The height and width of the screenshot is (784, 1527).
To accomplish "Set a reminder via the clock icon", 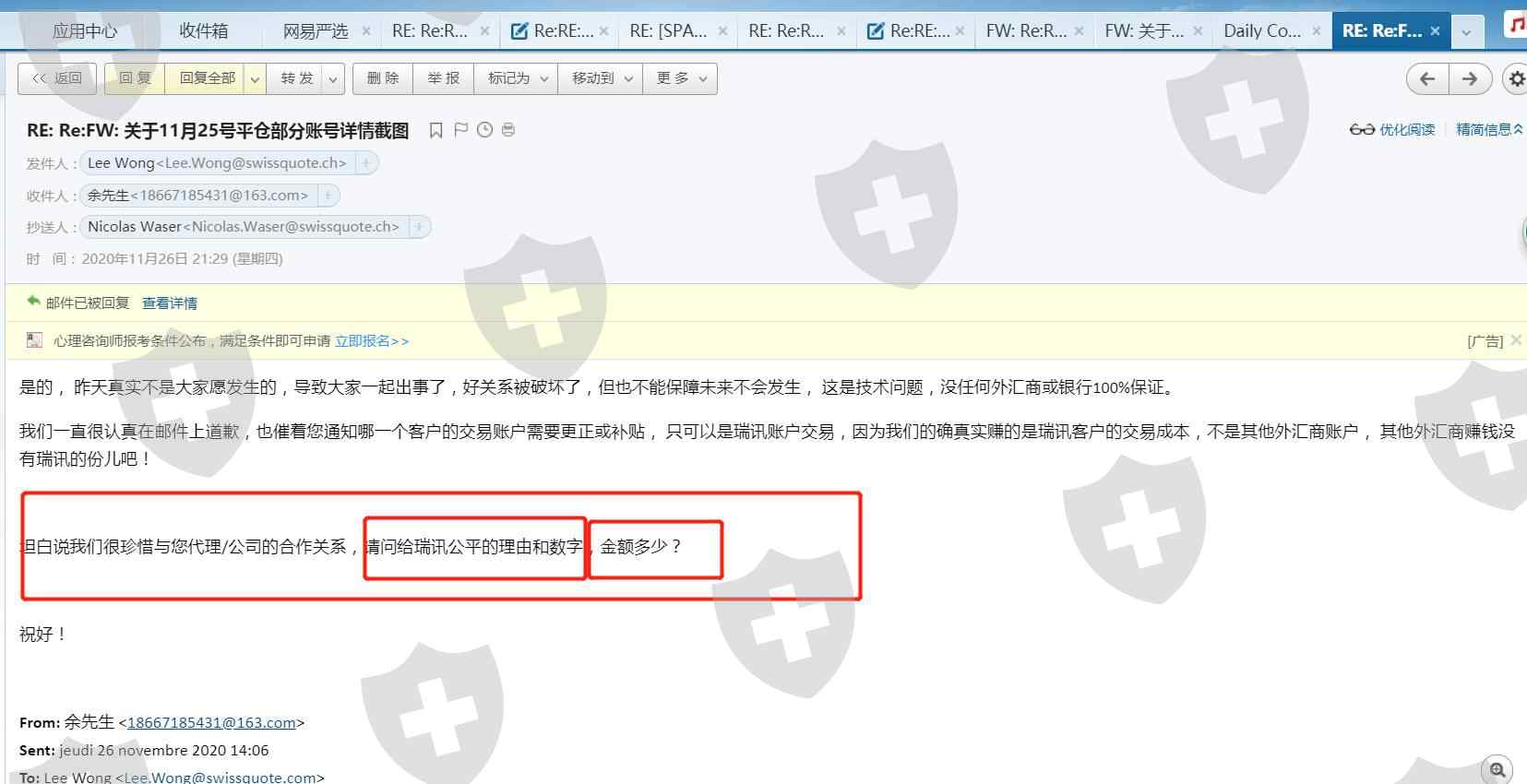I will 485,130.
